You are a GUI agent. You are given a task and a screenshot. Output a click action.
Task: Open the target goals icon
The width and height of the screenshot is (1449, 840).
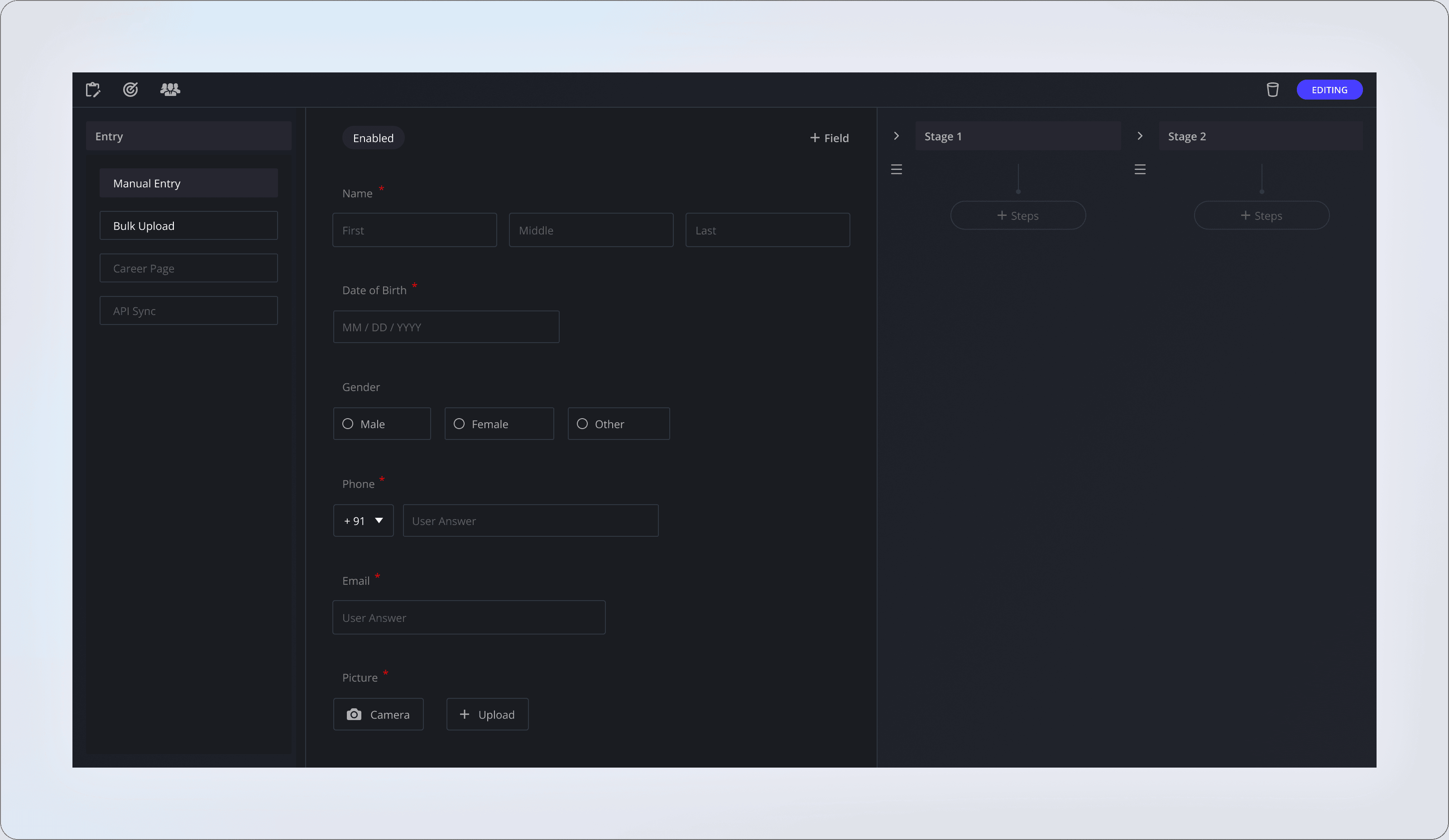130,90
